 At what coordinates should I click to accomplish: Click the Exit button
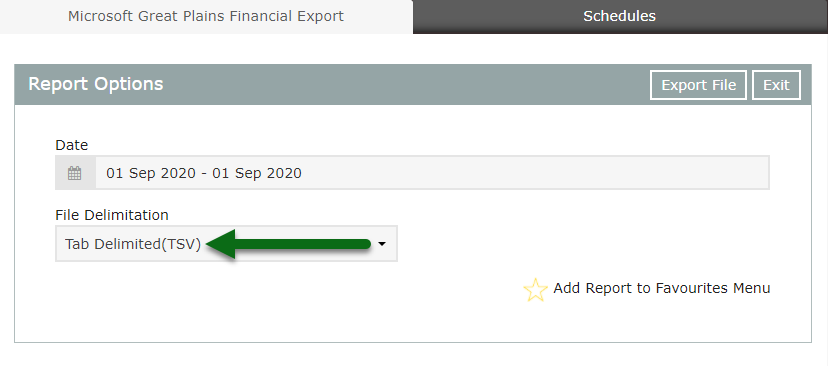(x=776, y=85)
